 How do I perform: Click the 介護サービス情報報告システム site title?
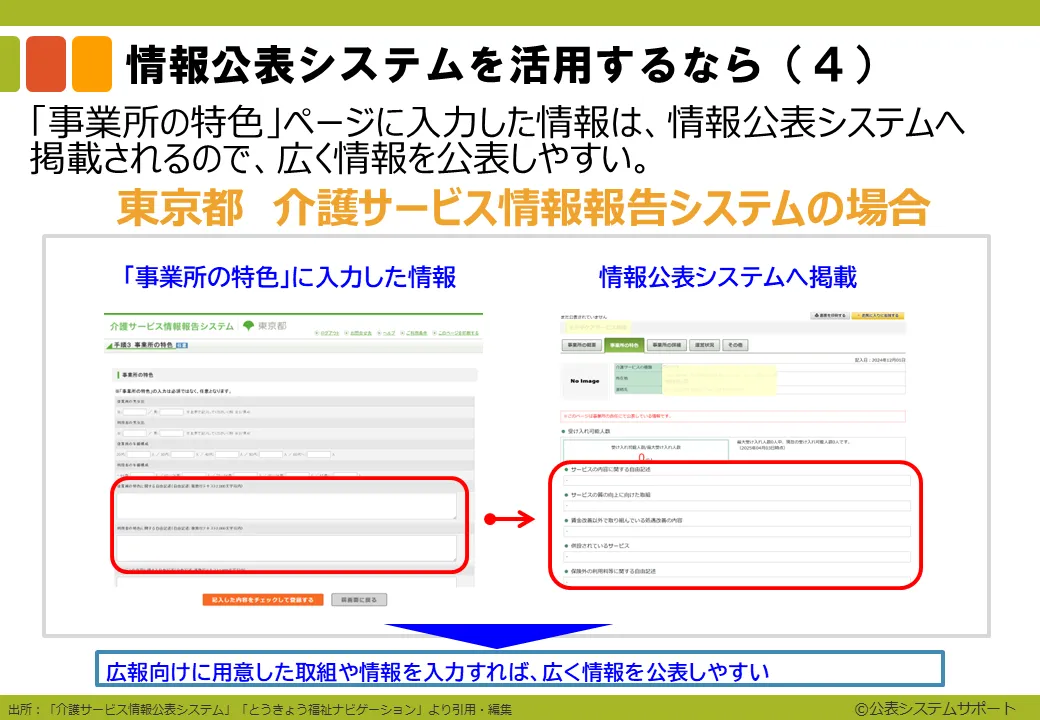coord(172,326)
